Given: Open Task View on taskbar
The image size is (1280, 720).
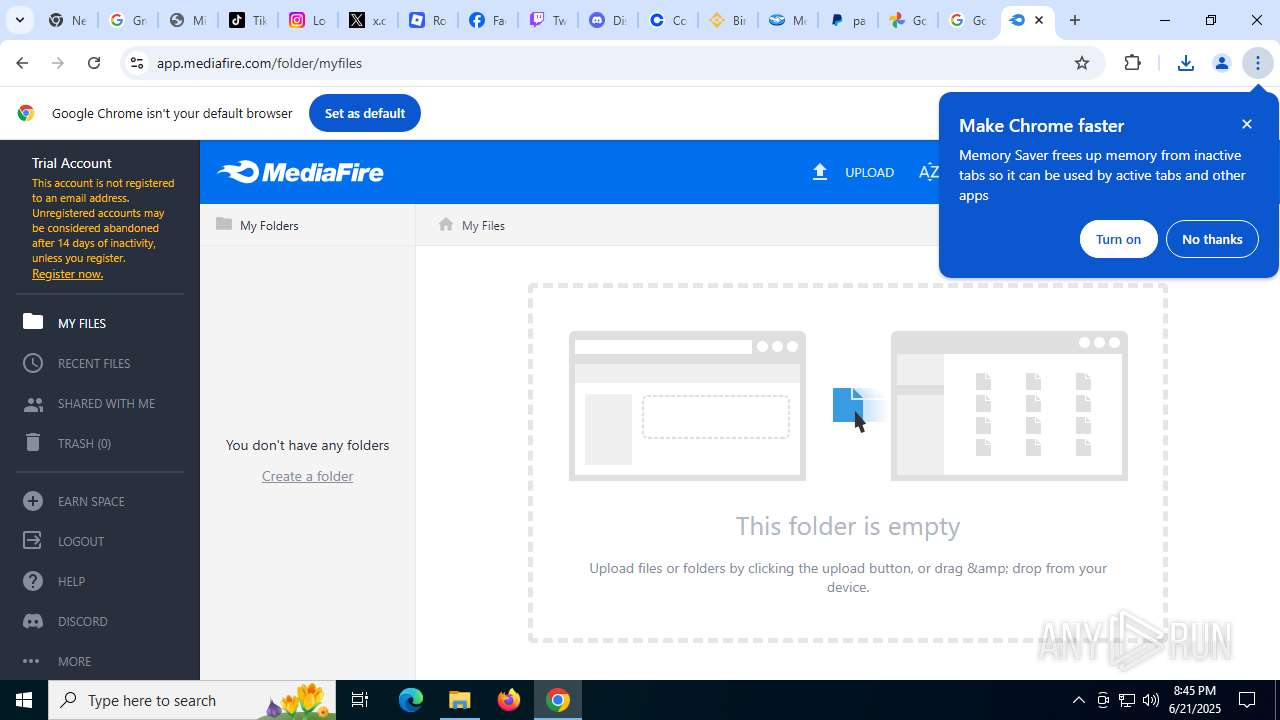Looking at the screenshot, I should tap(361, 700).
